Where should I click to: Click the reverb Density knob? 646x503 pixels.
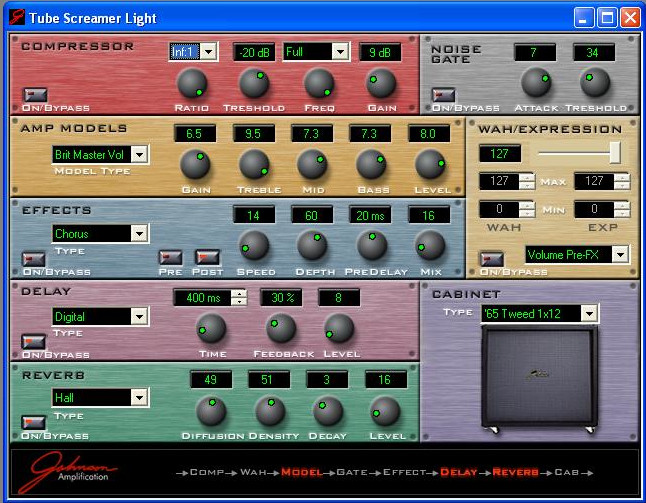(270, 411)
